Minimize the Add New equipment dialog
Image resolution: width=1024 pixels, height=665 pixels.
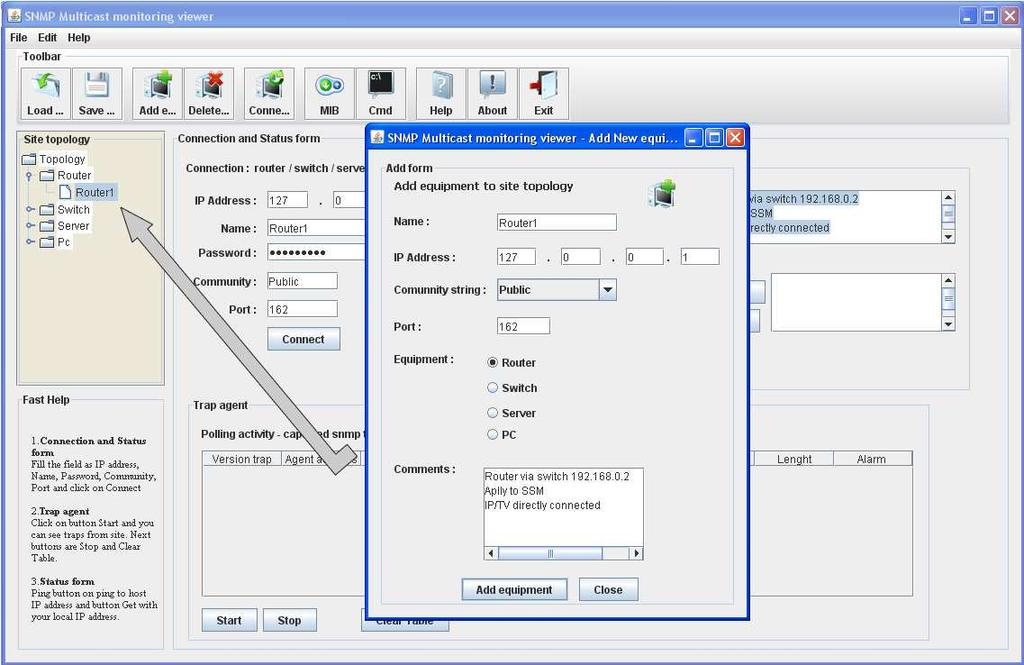(x=694, y=138)
